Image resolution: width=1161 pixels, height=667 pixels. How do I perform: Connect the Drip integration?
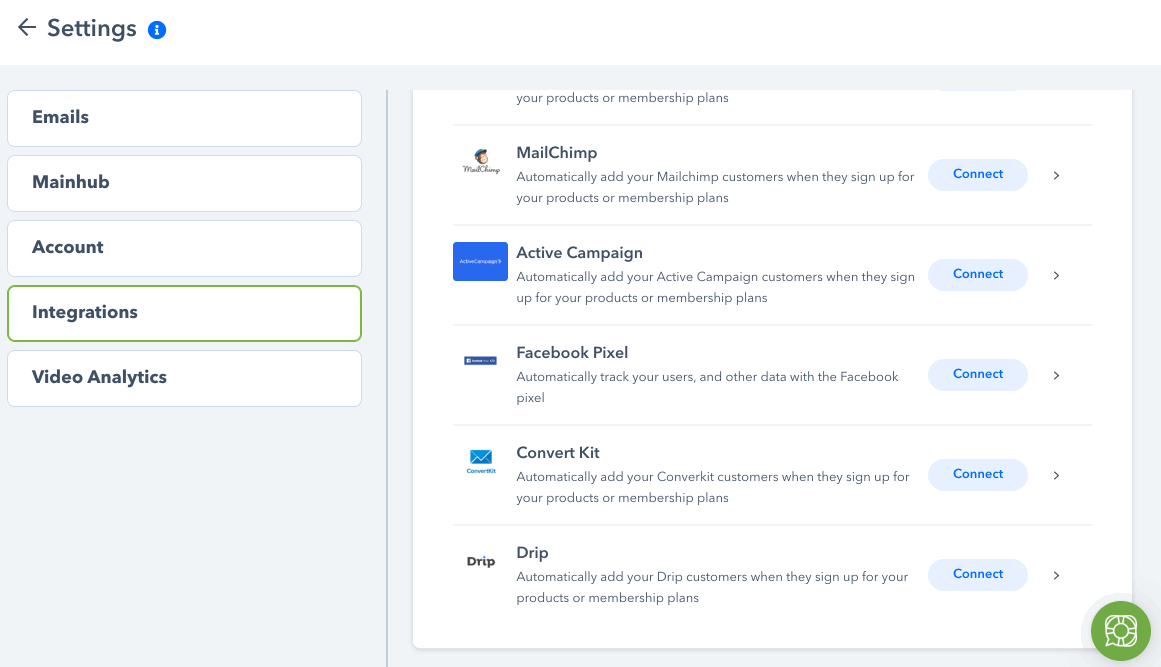point(977,574)
